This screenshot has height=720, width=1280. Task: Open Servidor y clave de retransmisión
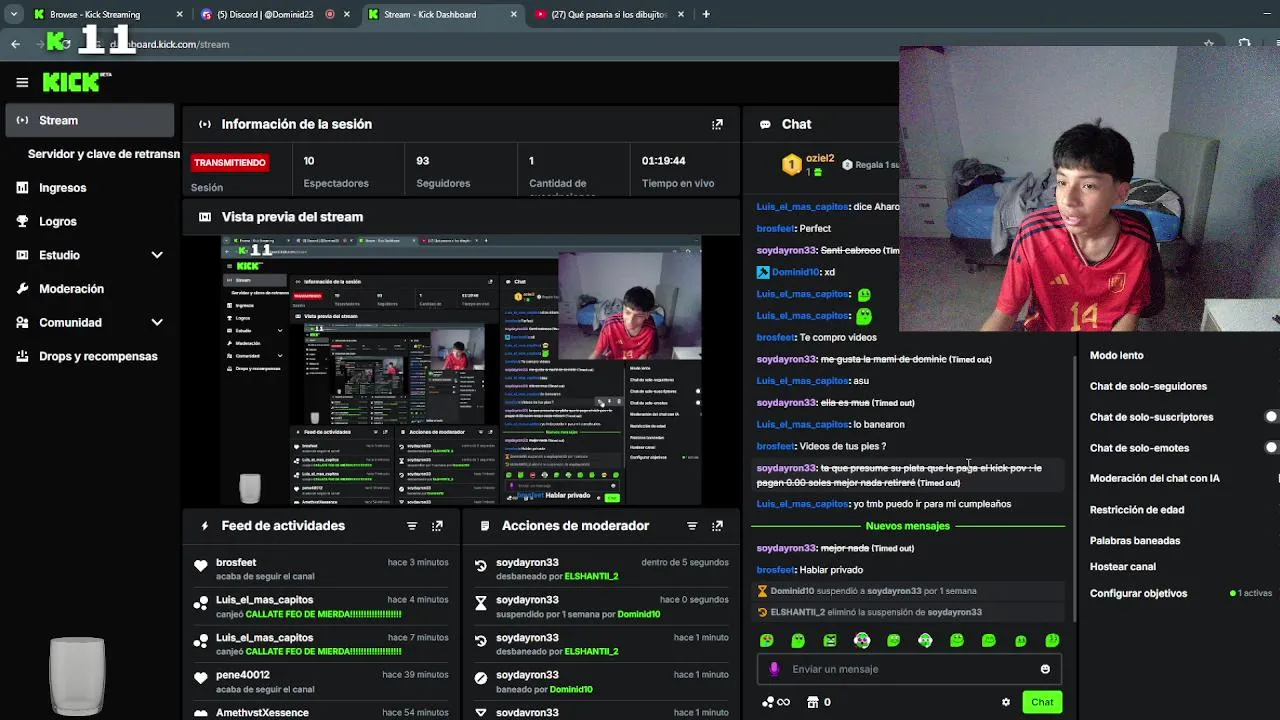[x=103, y=154]
